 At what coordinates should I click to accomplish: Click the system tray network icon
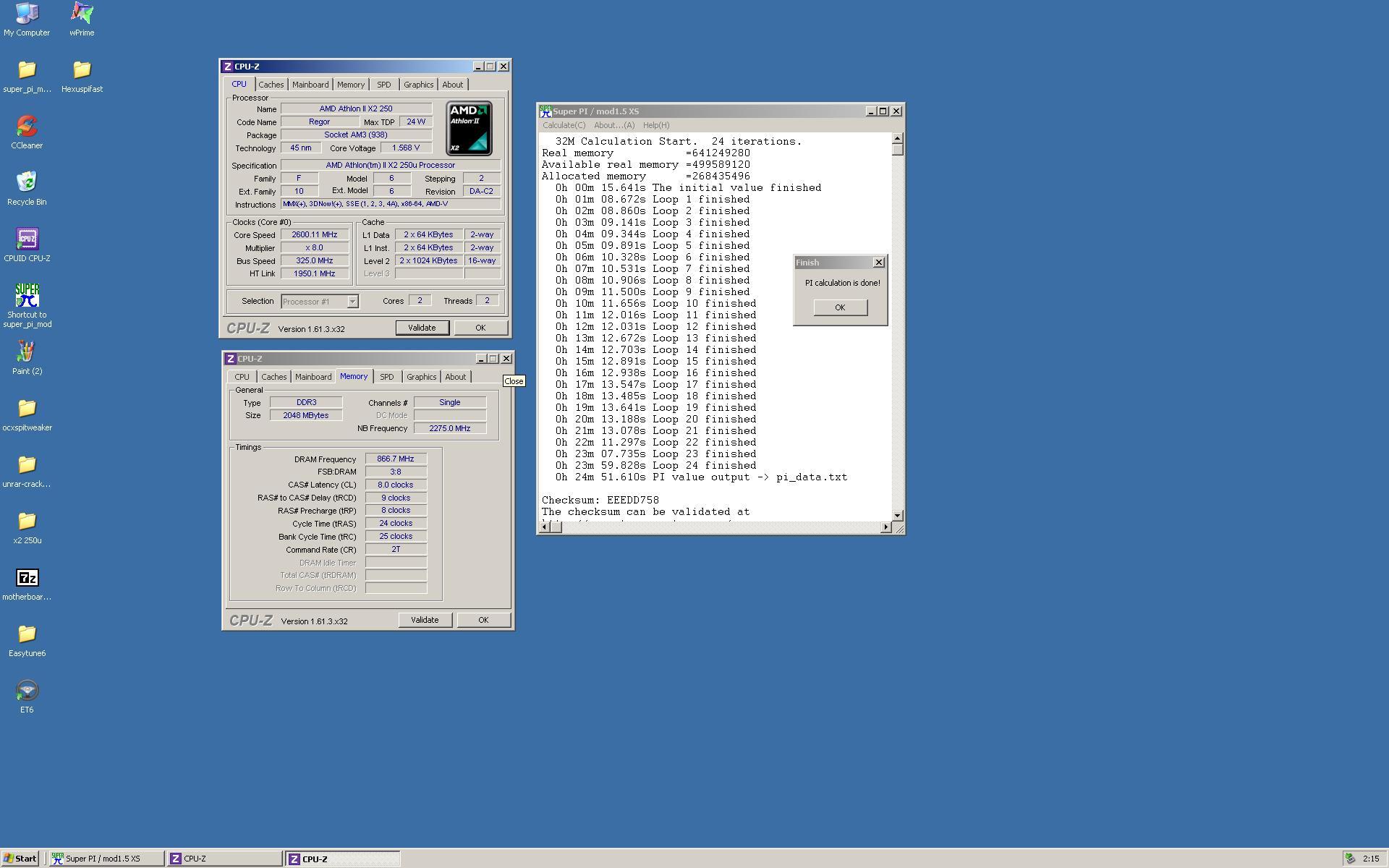pos(1350,859)
